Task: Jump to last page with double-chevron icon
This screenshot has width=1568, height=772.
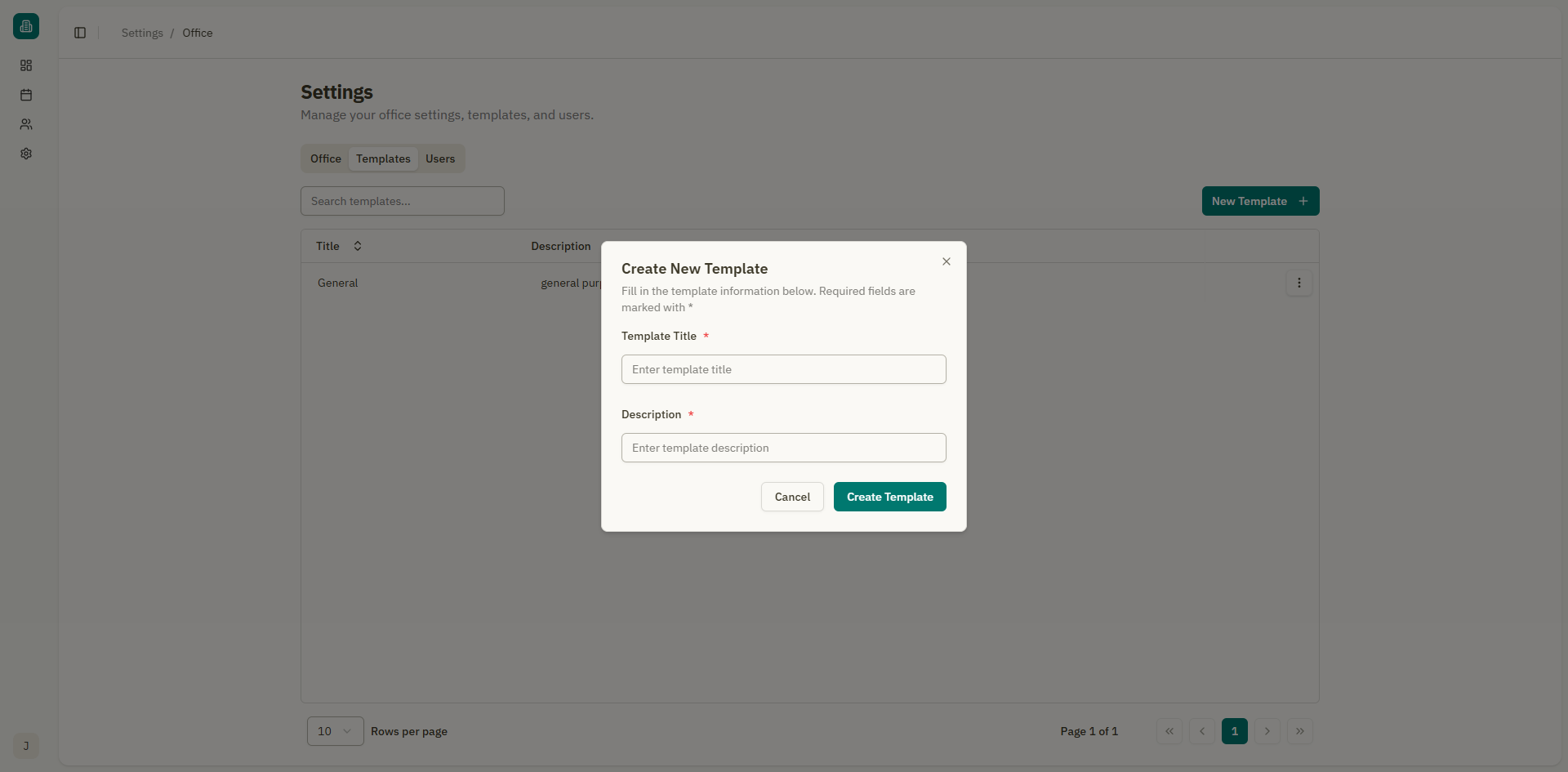Action: pos(1300,731)
